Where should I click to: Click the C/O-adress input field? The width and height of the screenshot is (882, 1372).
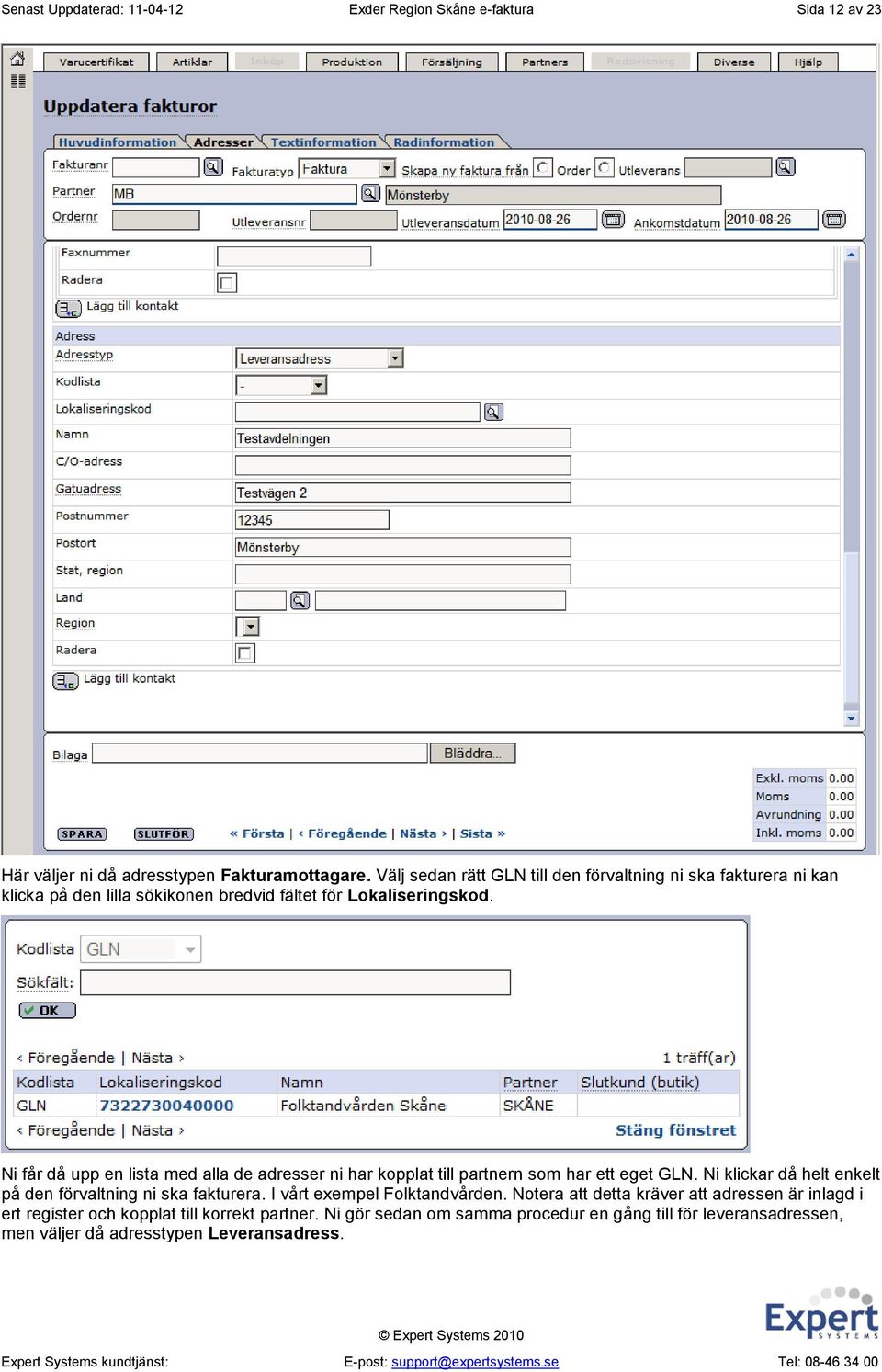[x=402, y=465]
